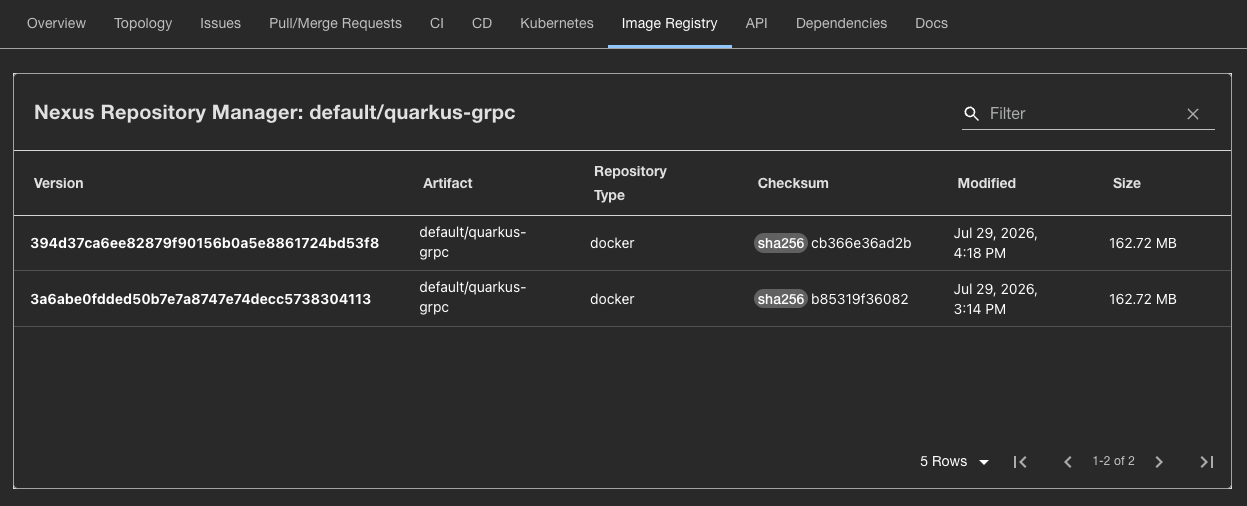This screenshot has height=506, width=1247.
Task: Go to previous page arrow
Action: (x=1067, y=462)
